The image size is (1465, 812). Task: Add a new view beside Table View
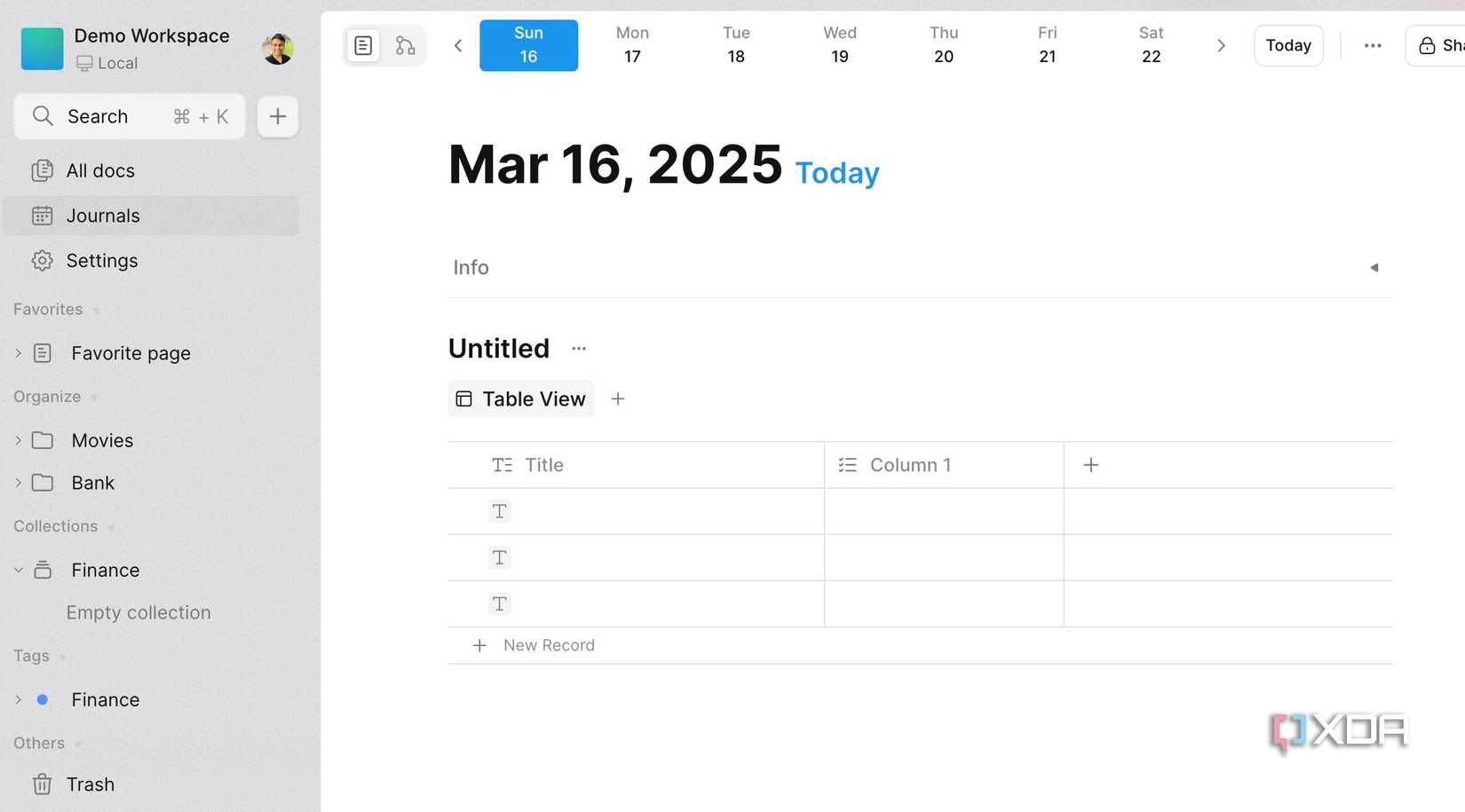[x=618, y=399]
